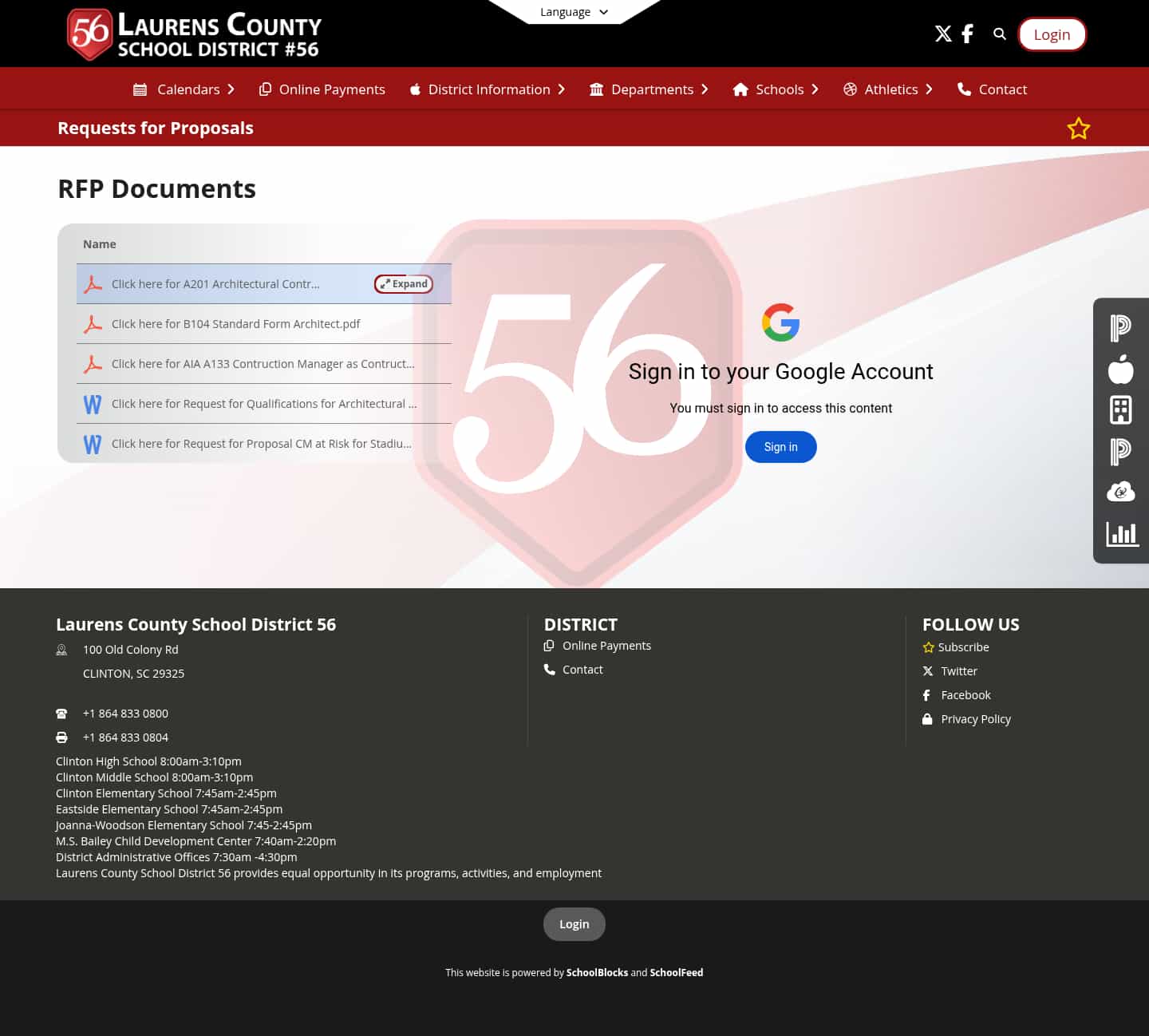
Task: Open the cloud services sidebar icon
Action: point(1120,492)
